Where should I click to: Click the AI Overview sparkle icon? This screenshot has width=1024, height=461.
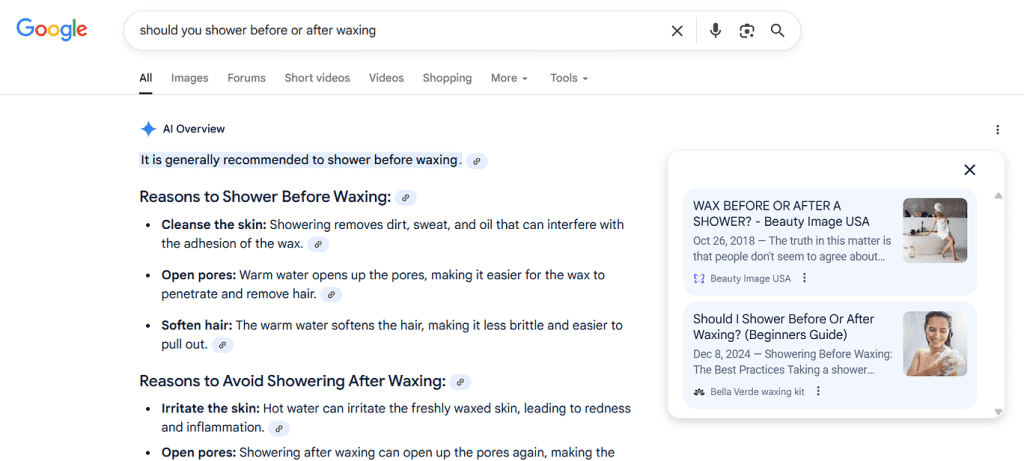pos(148,129)
